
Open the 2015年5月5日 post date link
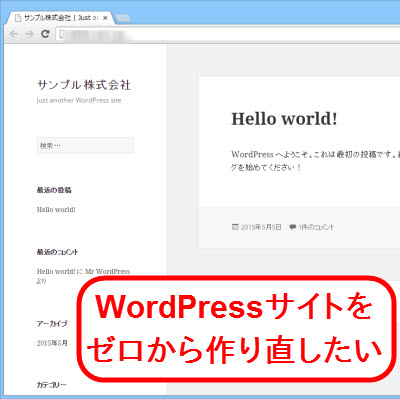pyautogui.click(x=261, y=227)
